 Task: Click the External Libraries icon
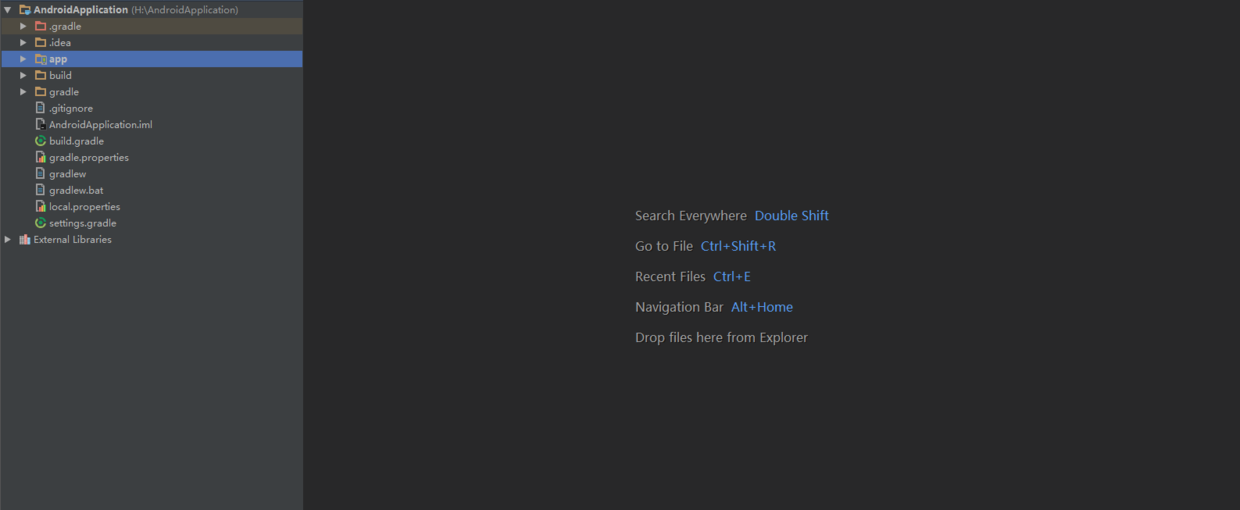(x=24, y=240)
